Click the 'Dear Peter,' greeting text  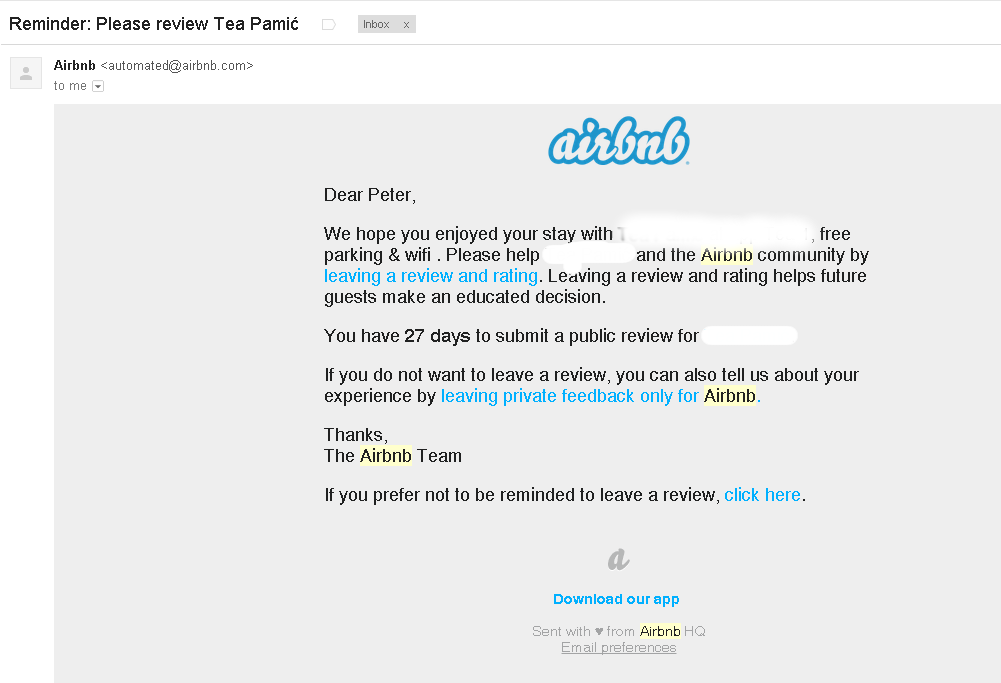pyautogui.click(x=370, y=195)
